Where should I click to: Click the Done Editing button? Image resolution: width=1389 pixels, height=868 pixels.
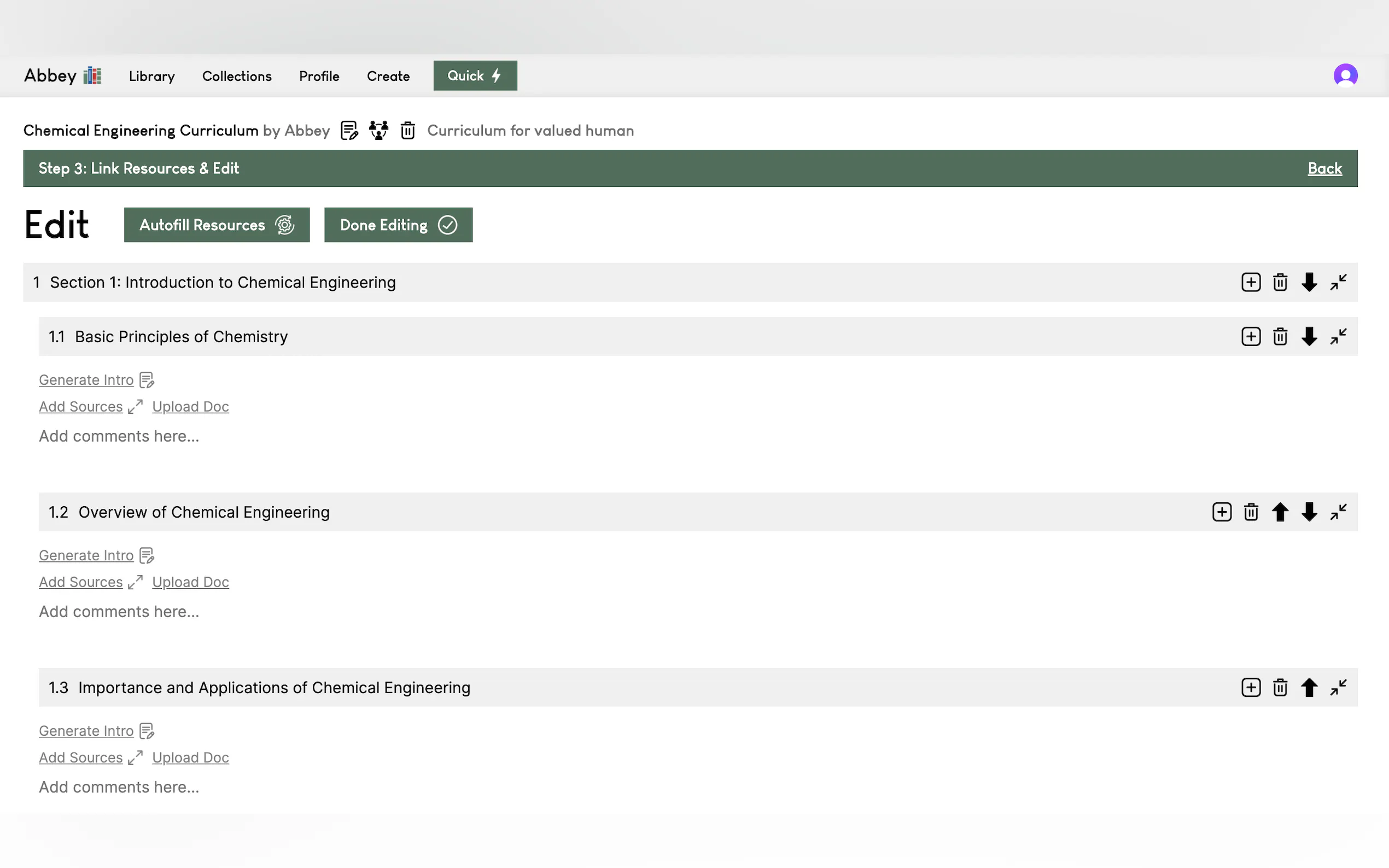(x=398, y=225)
